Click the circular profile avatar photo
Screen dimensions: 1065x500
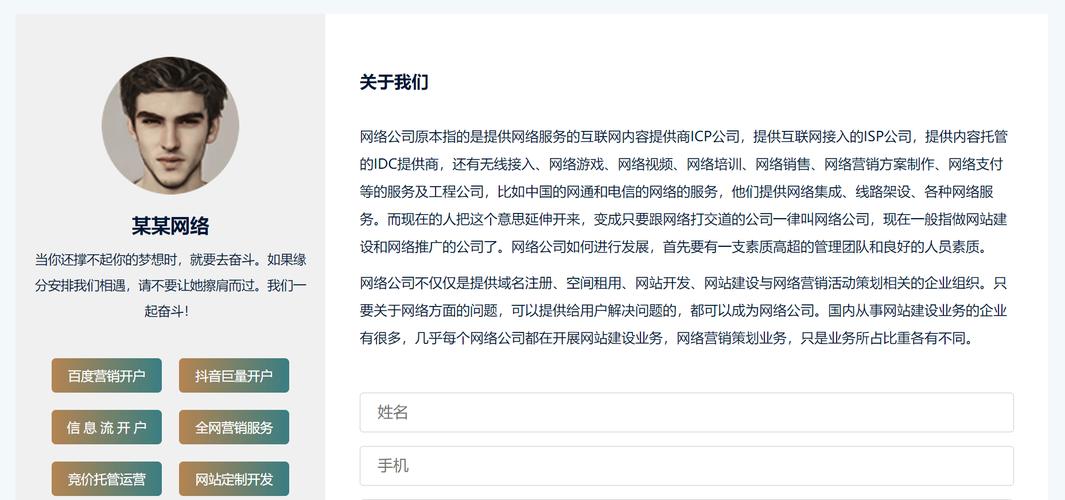pos(170,126)
